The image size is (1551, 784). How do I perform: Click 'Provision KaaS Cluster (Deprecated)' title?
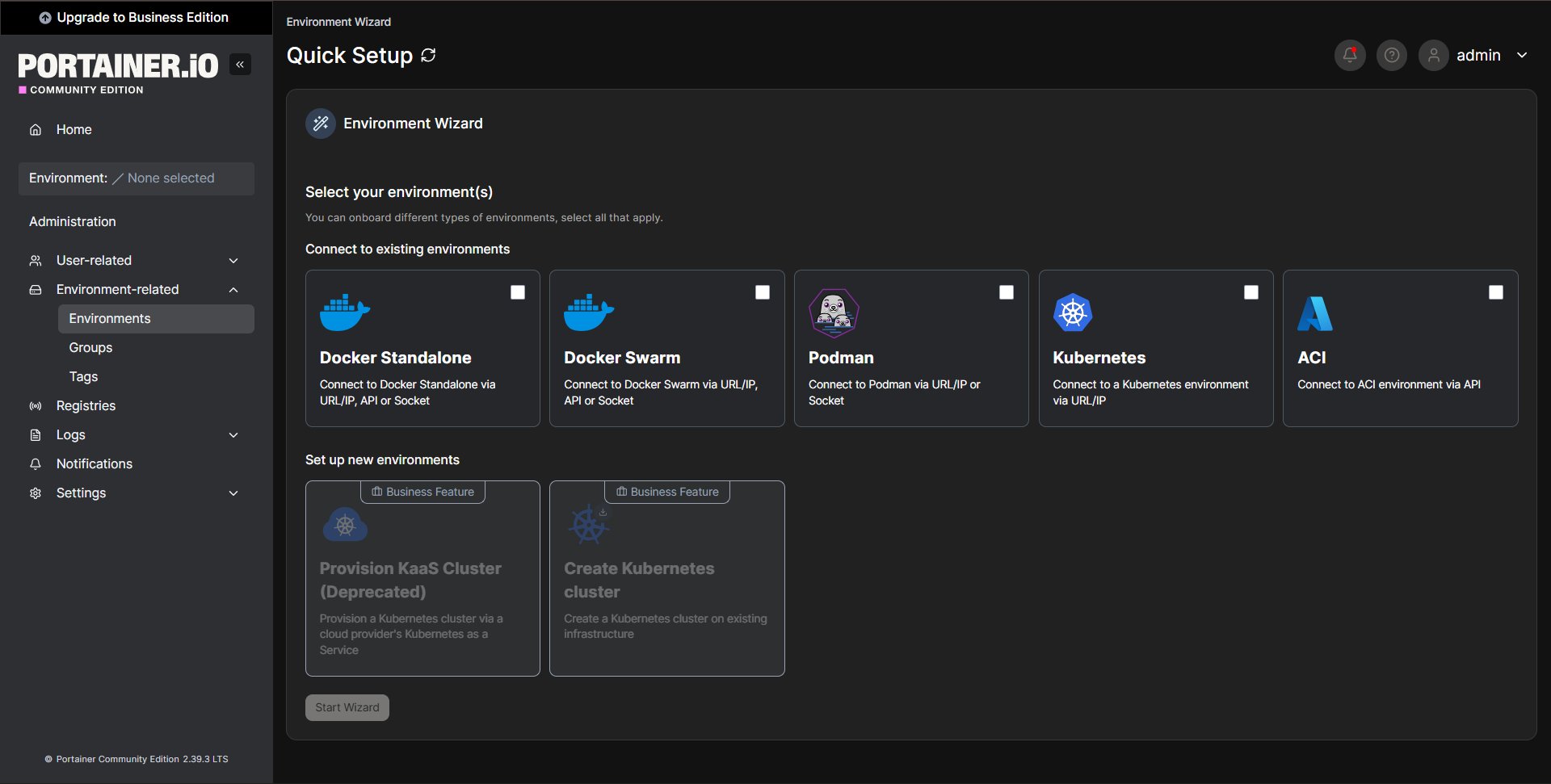click(410, 580)
